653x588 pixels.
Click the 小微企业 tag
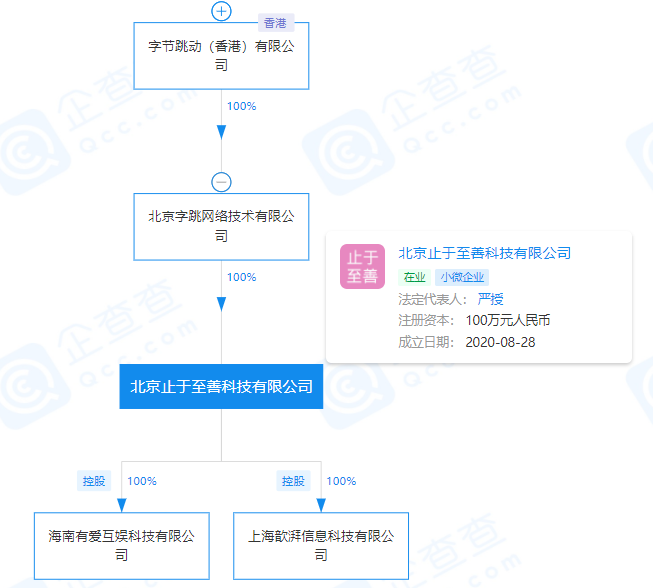coord(462,277)
